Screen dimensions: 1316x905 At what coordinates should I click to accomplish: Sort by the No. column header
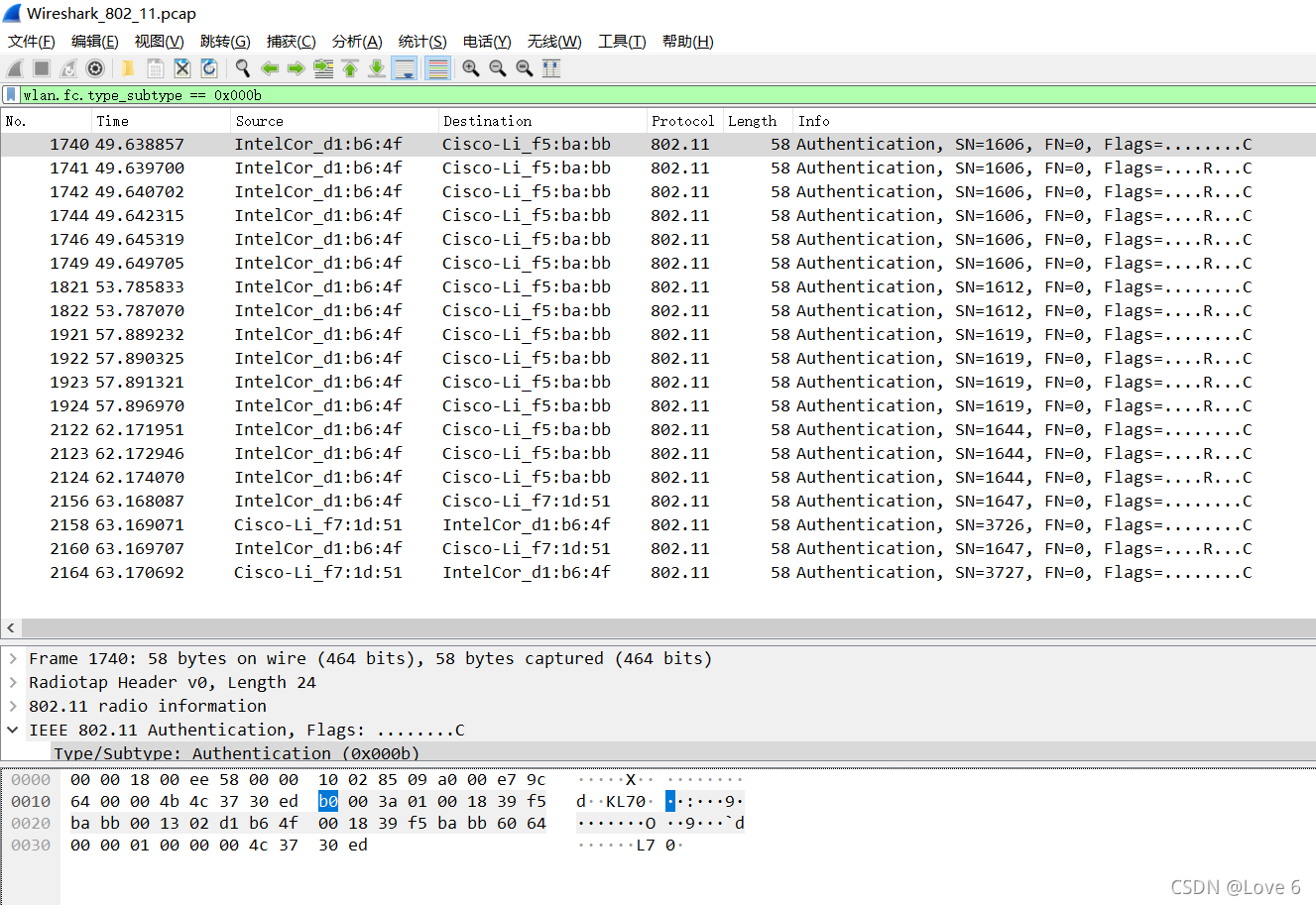(47, 121)
